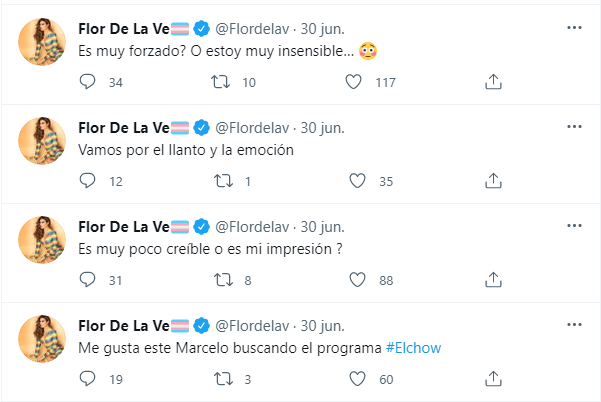Open three-dot menu on 'Es muy poco creíble' tweet
This screenshot has height=402, width=601.
click(x=573, y=226)
